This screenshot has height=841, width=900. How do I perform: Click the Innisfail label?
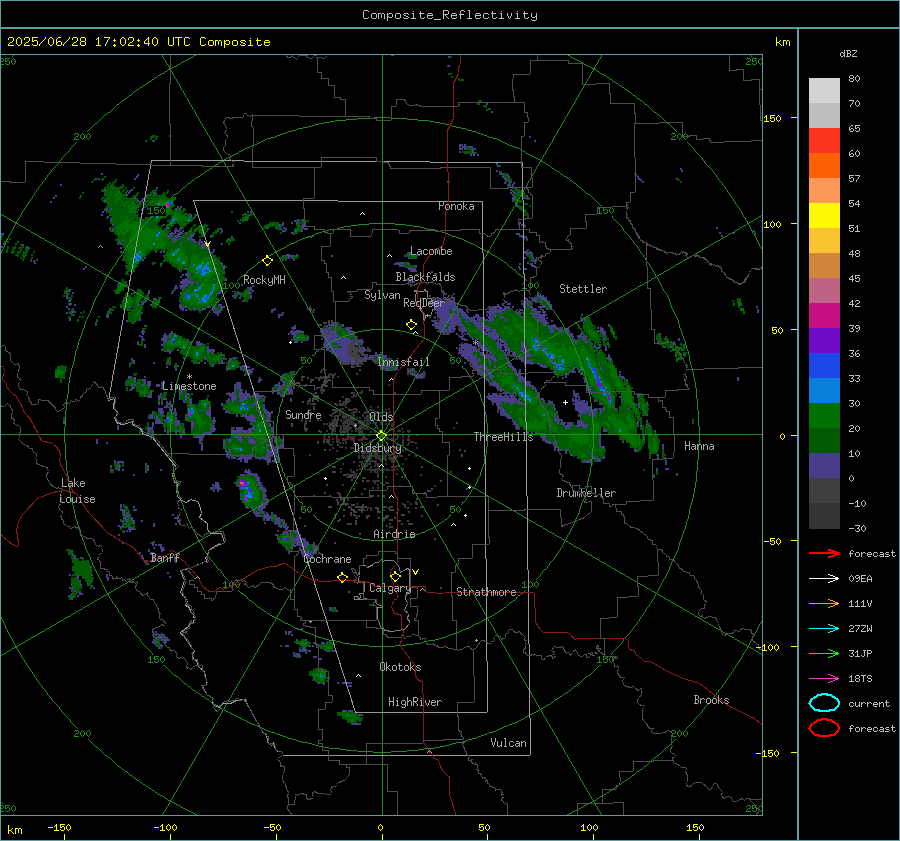pyautogui.click(x=403, y=362)
